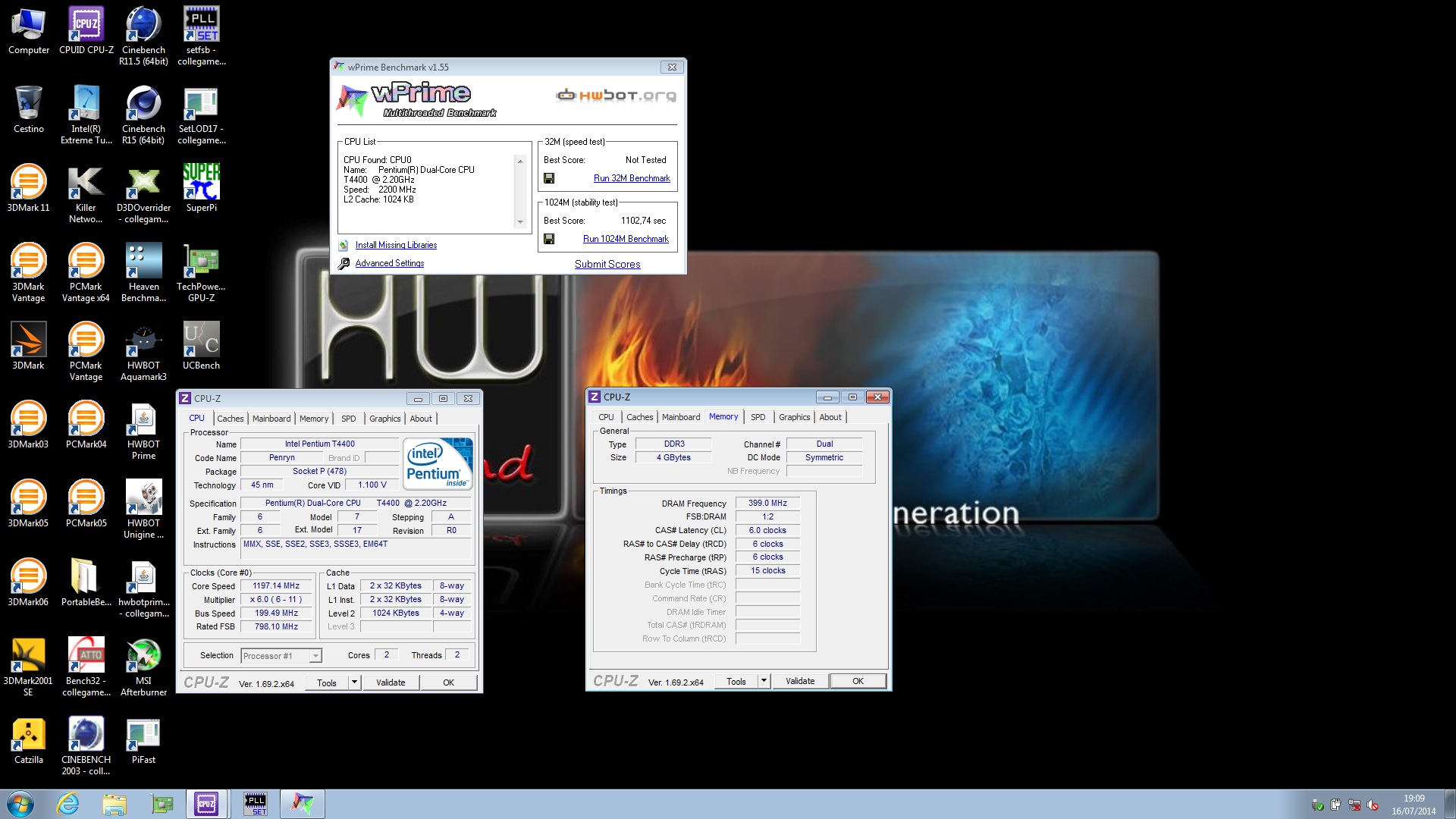This screenshot has height=819, width=1456.
Task: Click DRAM Frequency 399.0 MHz field
Action: pos(767,503)
